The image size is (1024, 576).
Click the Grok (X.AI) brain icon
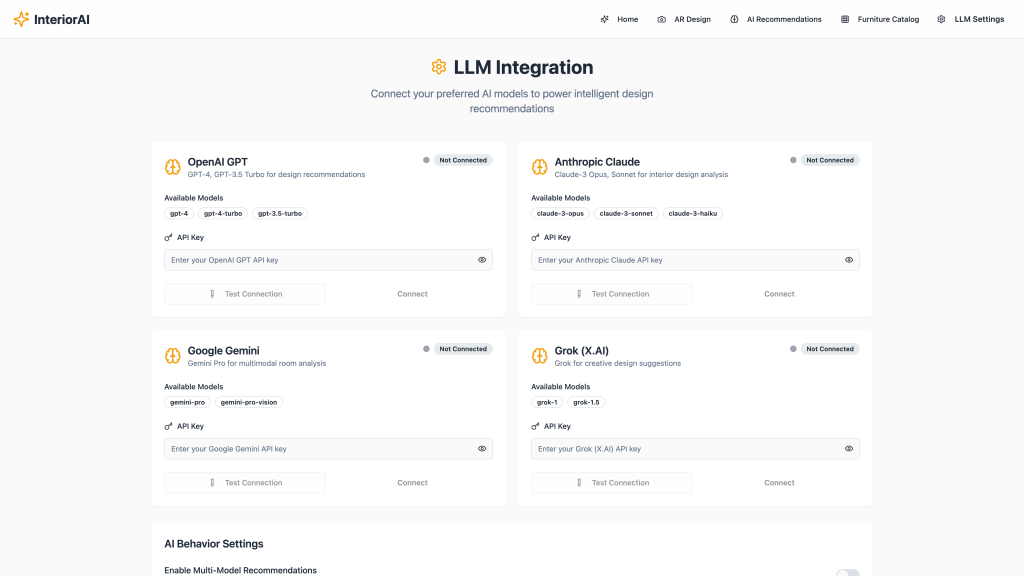pos(539,356)
